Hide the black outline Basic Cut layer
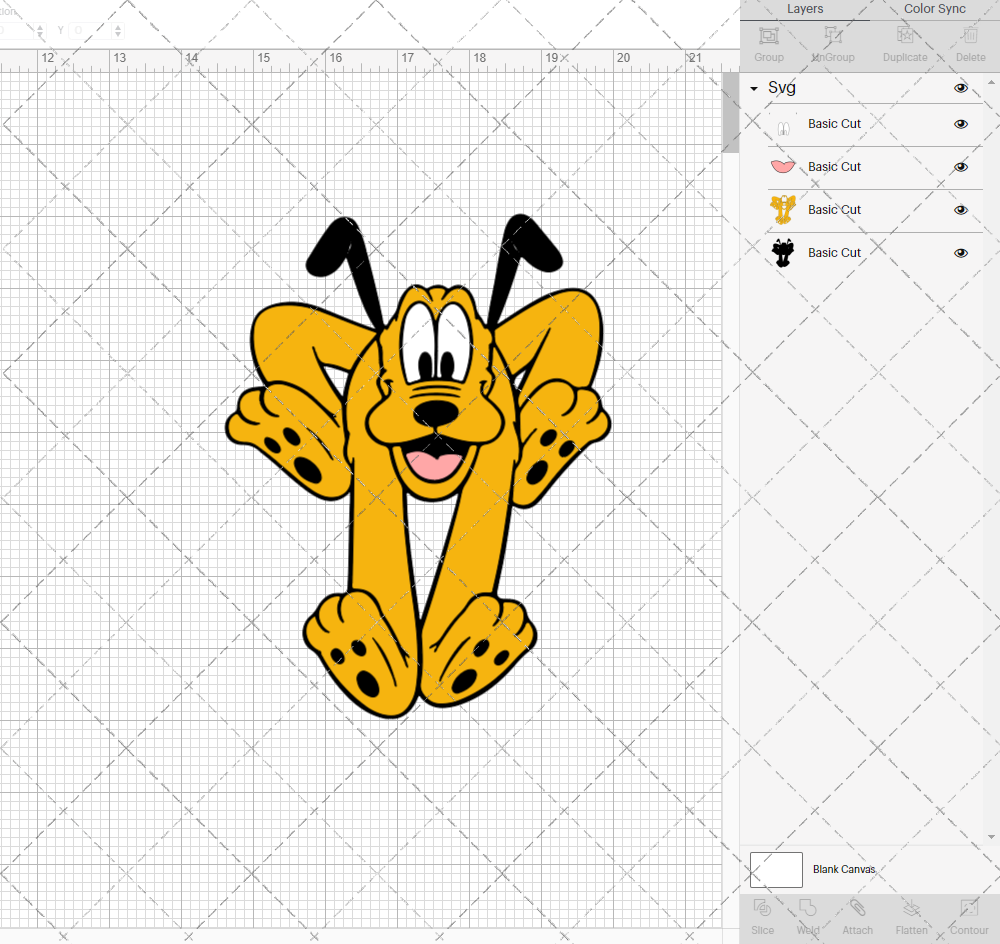 [960, 253]
